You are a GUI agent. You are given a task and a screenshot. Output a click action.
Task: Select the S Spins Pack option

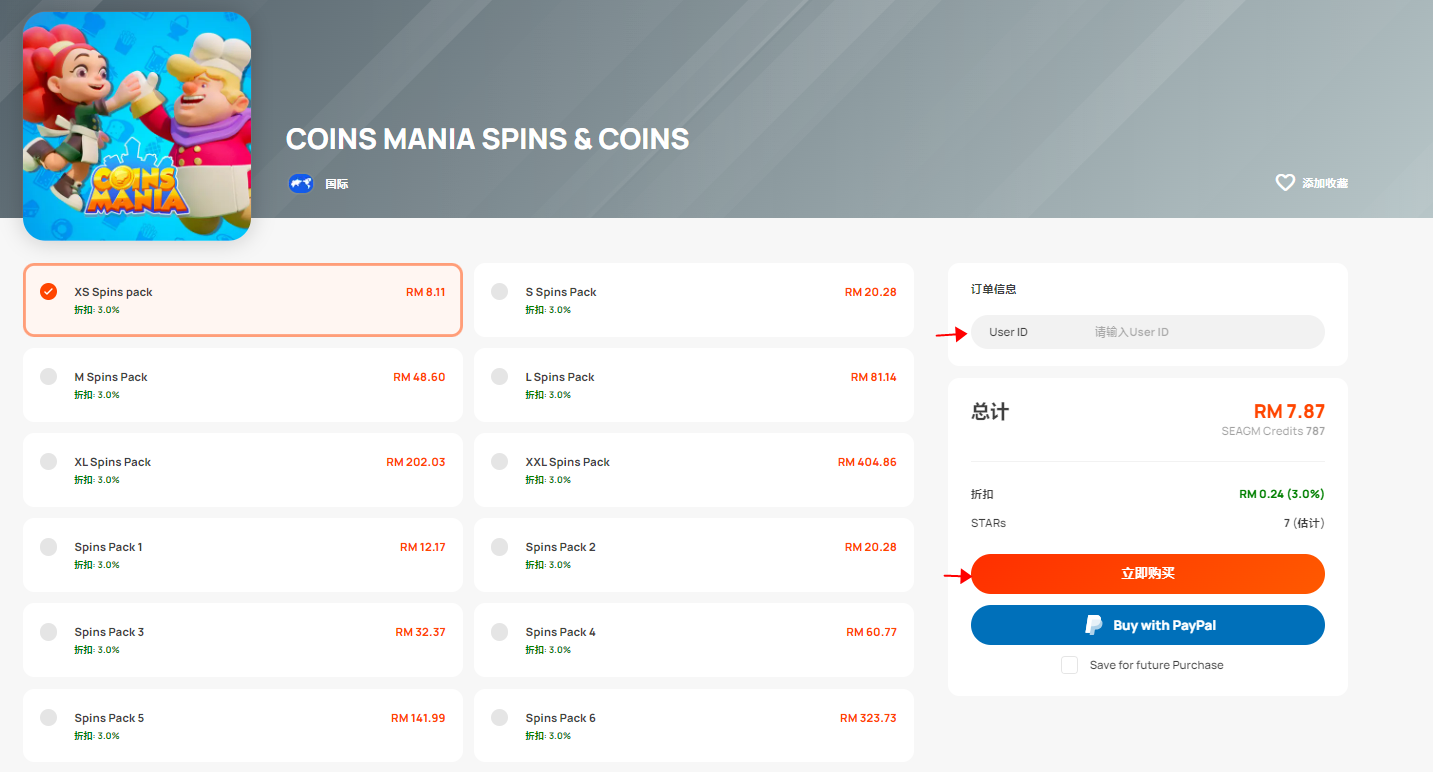(693, 300)
